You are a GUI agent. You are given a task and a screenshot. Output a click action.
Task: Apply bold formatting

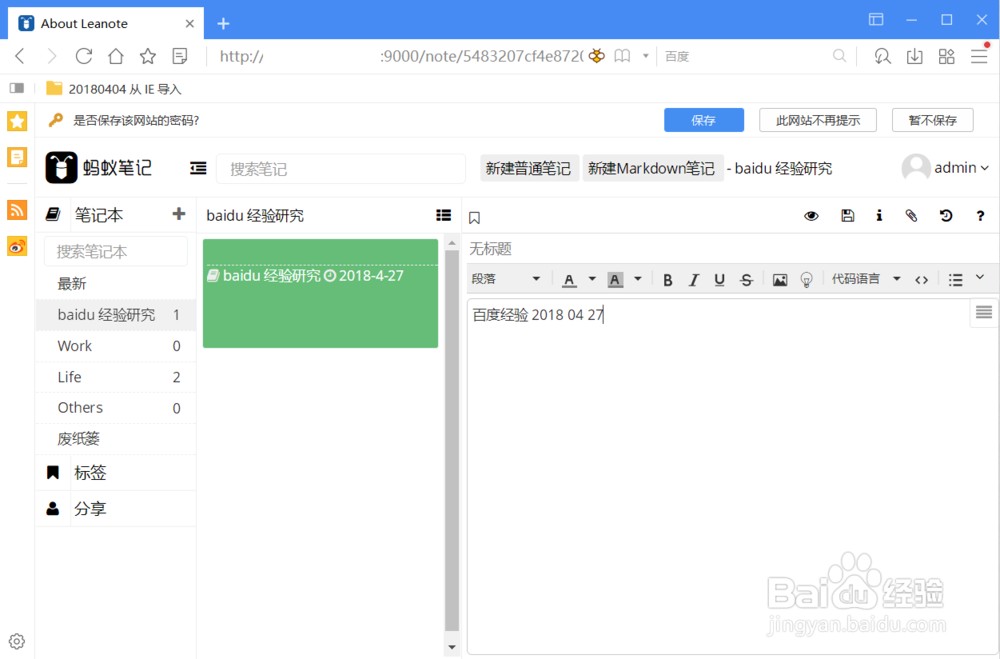tap(668, 279)
